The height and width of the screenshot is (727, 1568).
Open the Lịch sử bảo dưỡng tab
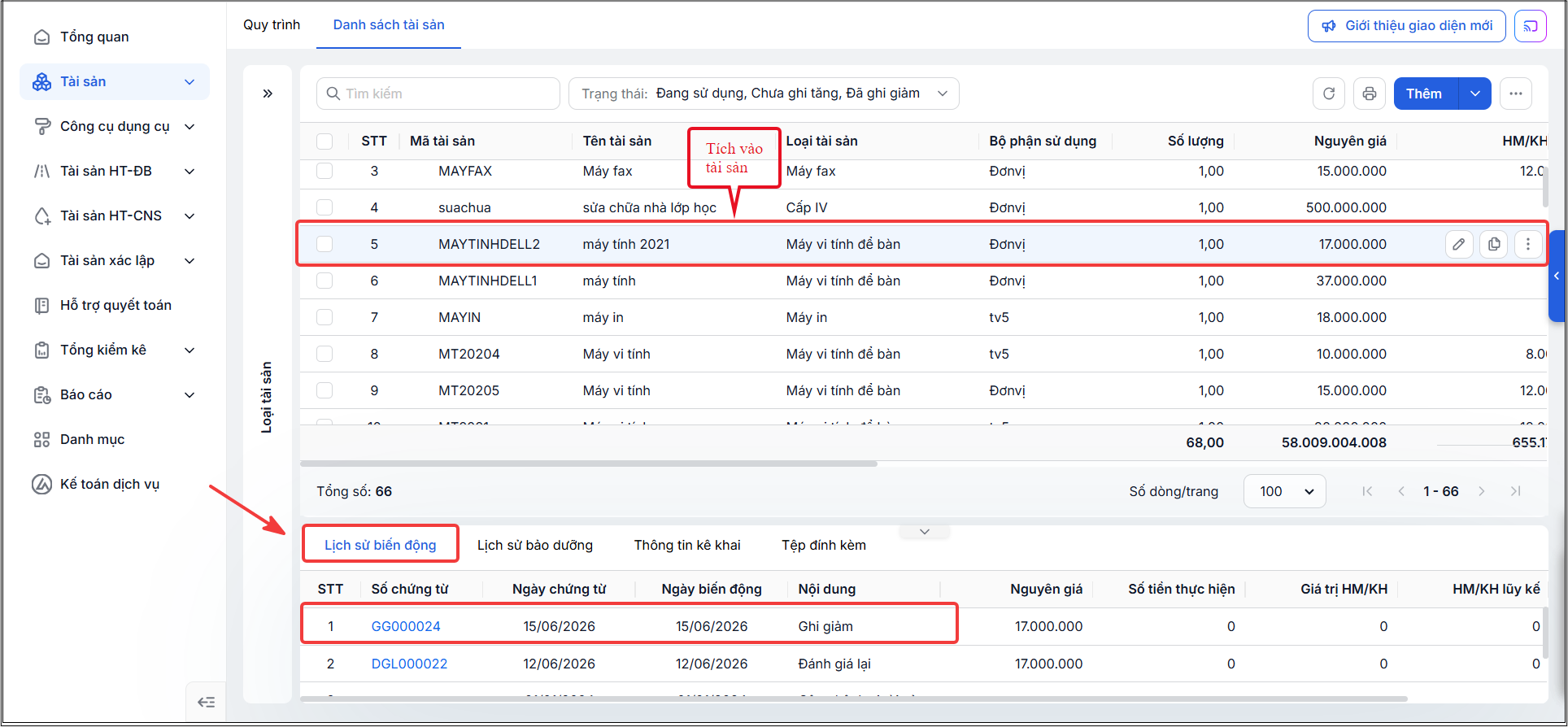click(x=535, y=545)
